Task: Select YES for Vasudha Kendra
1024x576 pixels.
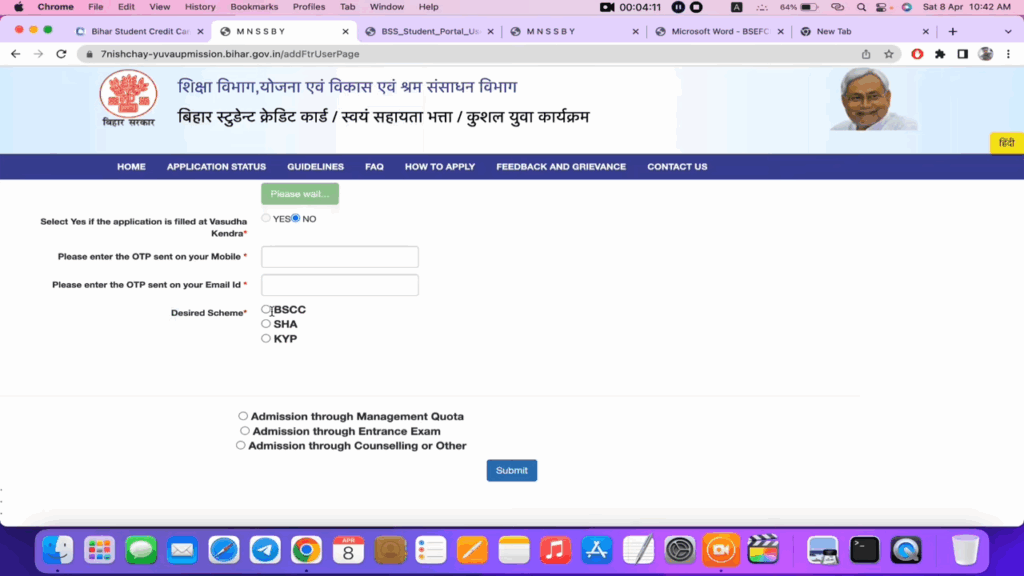Action: click(x=266, y=218)
